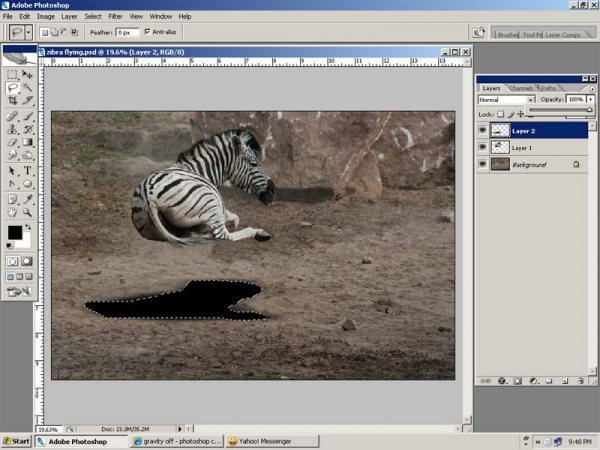Swap foreground and background colors
This screenshot has width=600, height=450.
[28, 227]
